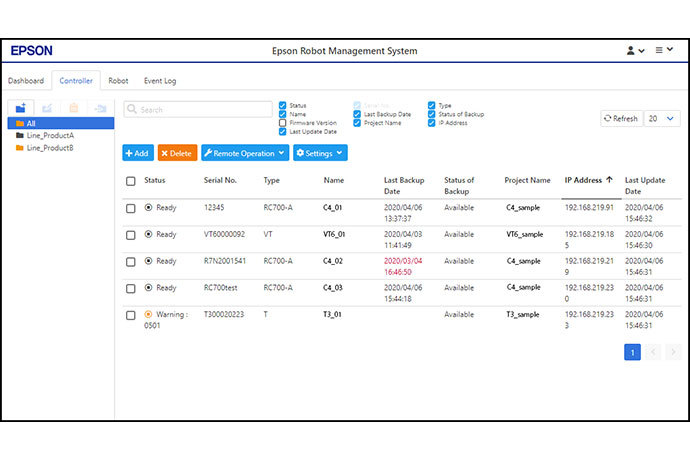Toggle the Status of Backup column checkbox
690x460 pixels.
click(431, 114)
